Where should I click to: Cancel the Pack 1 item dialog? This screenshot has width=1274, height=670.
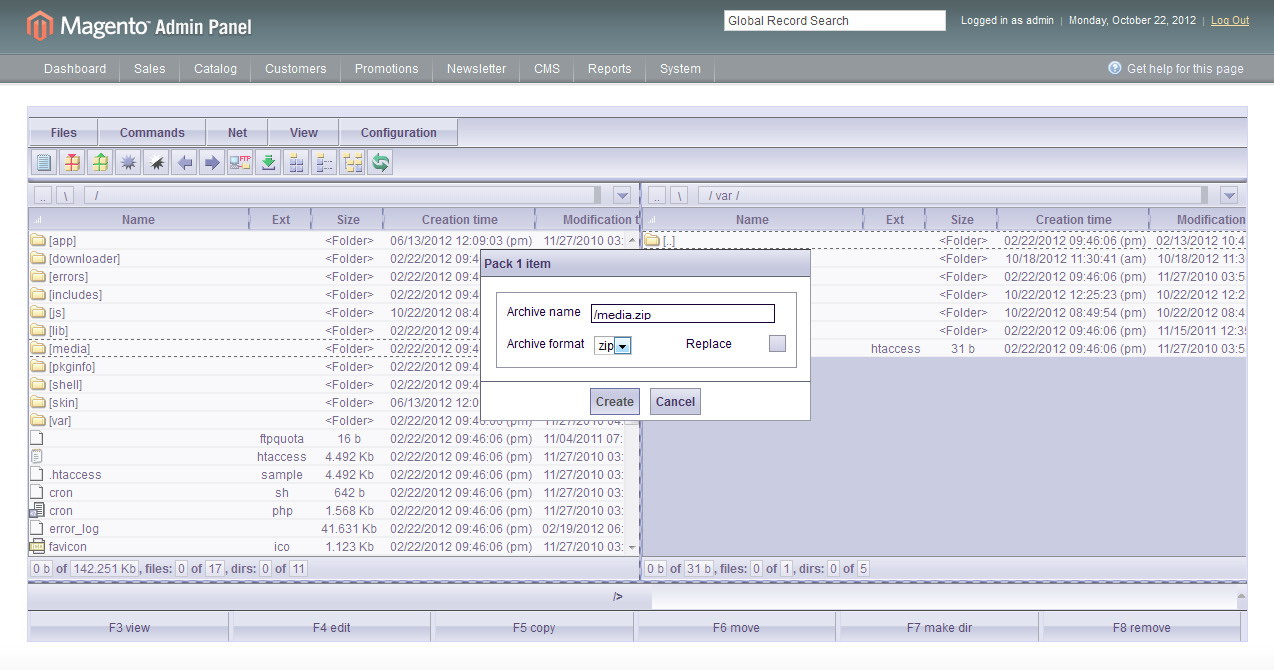pyautogui.click(x=675, y=401)
